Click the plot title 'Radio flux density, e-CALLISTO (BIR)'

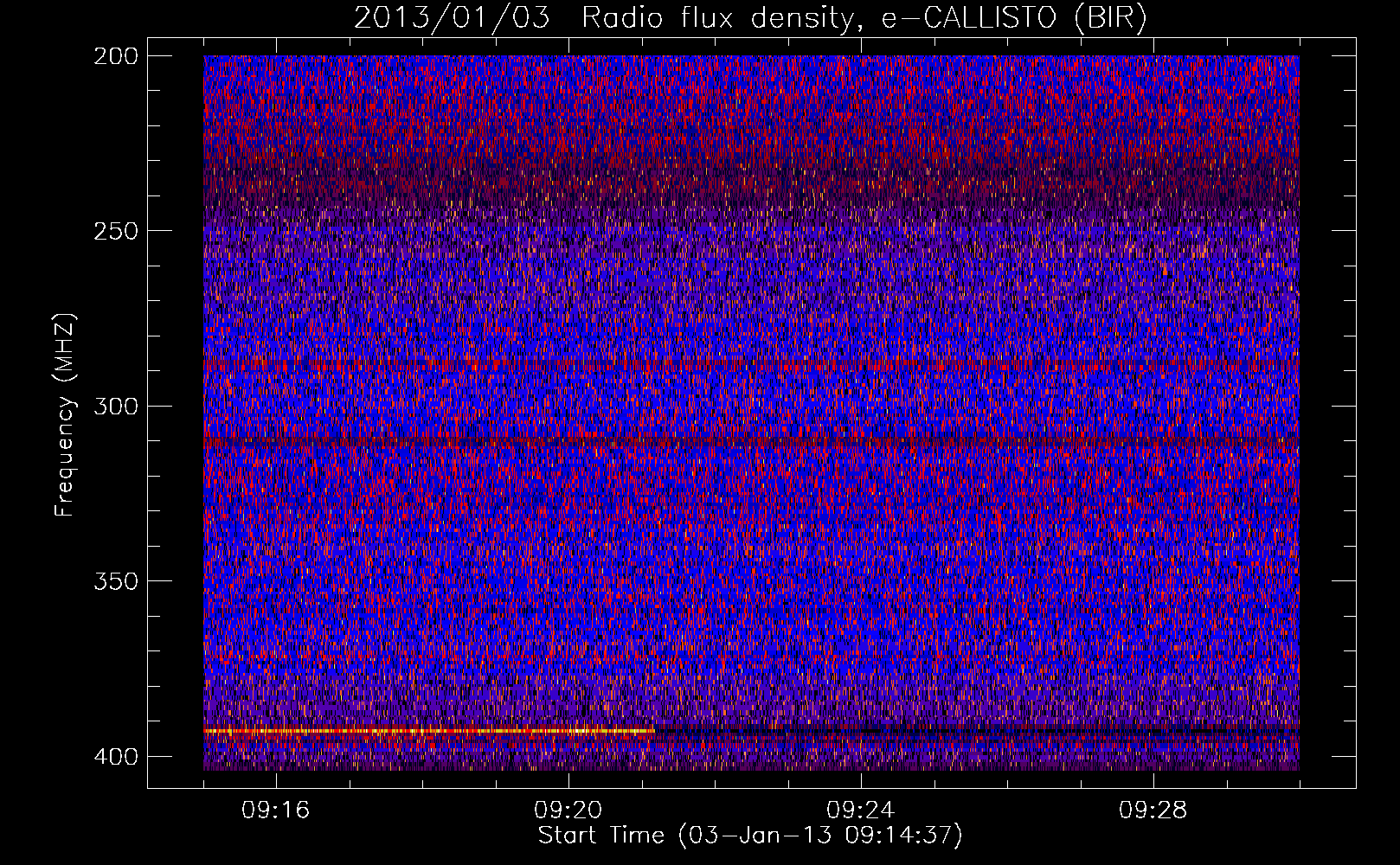pos(864,18)
